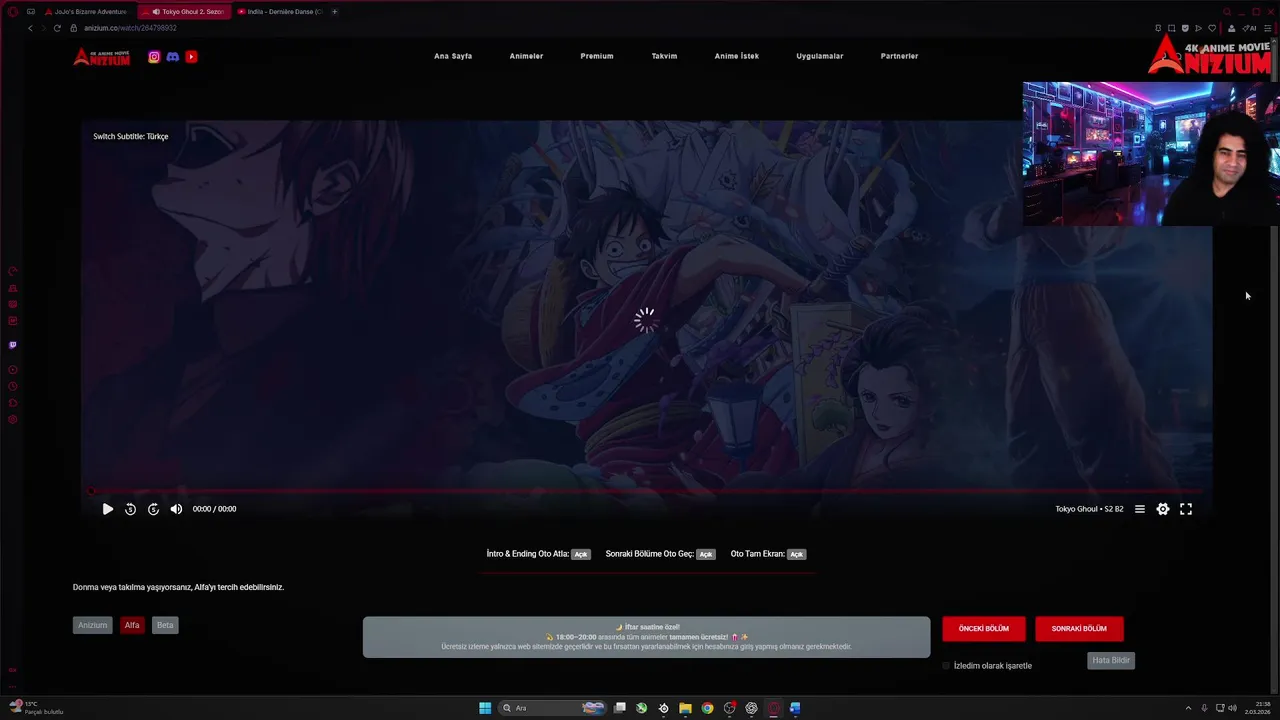Click the Windows taskbar search box
Viewport: 1280px width, 720px height.
(x=553, y=708)
